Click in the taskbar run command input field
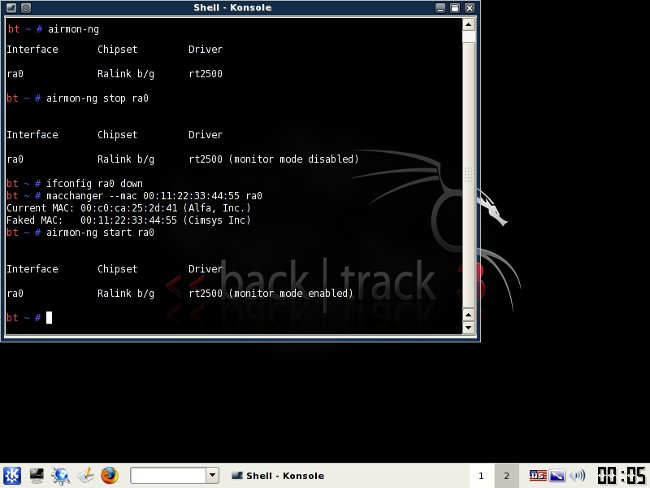The height and width of the screenshot is (488, 650). 168,476
